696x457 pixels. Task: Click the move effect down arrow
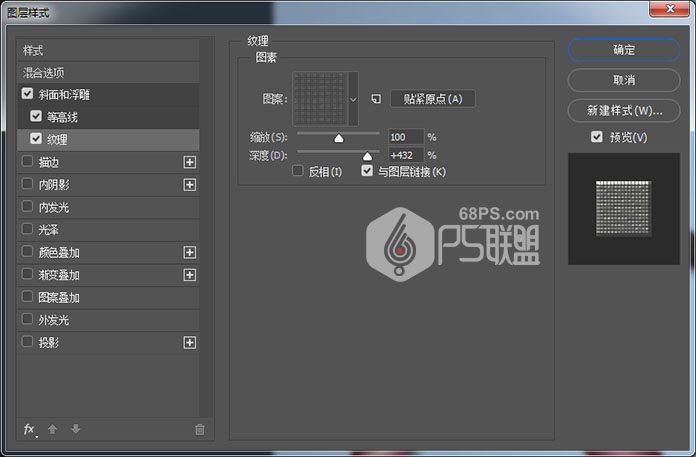[x=75, y=429]
